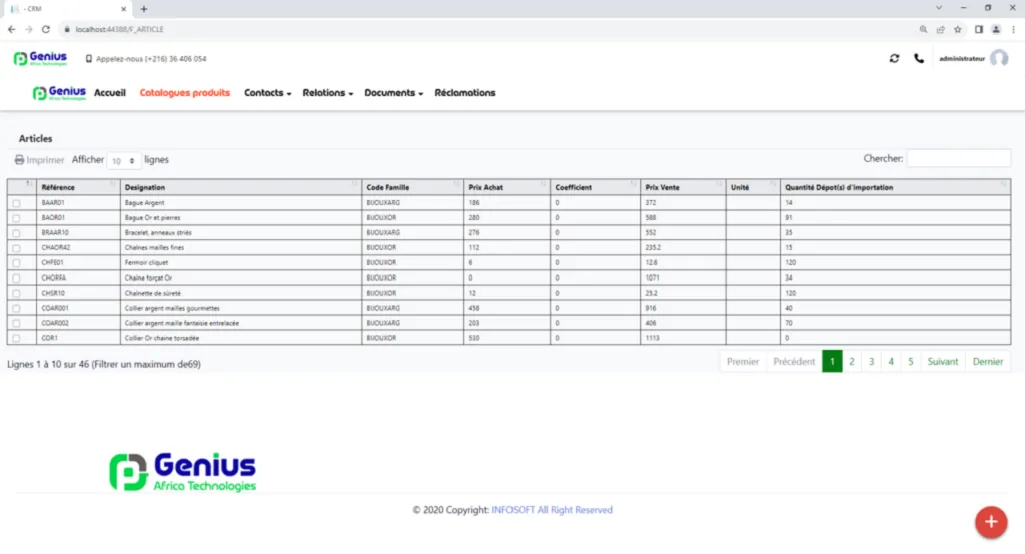Click the Appelez-nous phone number text

[x=151, y=59]
